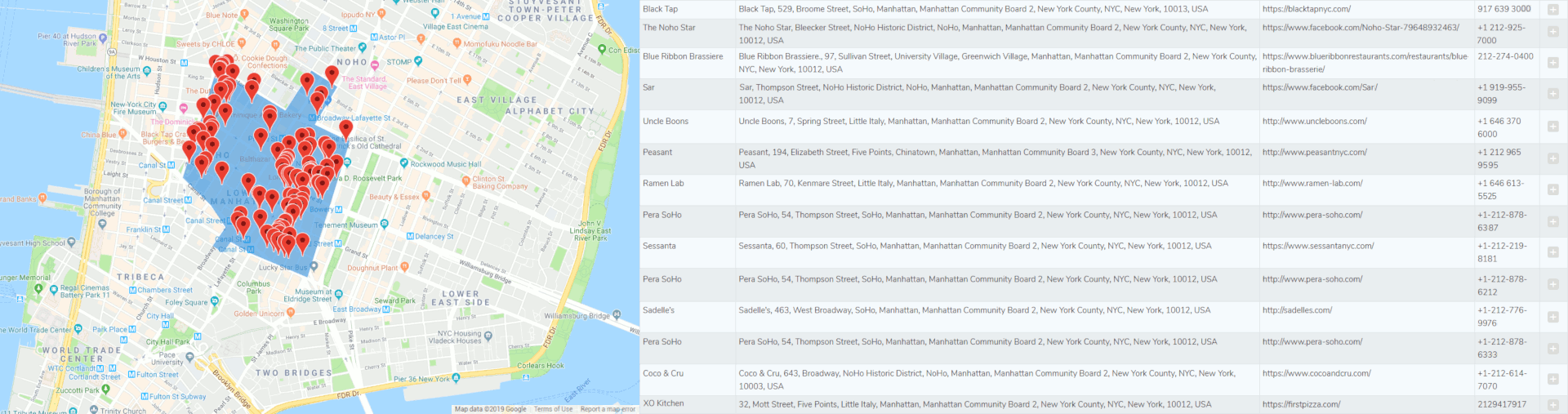Click the Seward Park label on the map
The height and width of the screenshot is (414, 1568).
click(x=395, y=300)
